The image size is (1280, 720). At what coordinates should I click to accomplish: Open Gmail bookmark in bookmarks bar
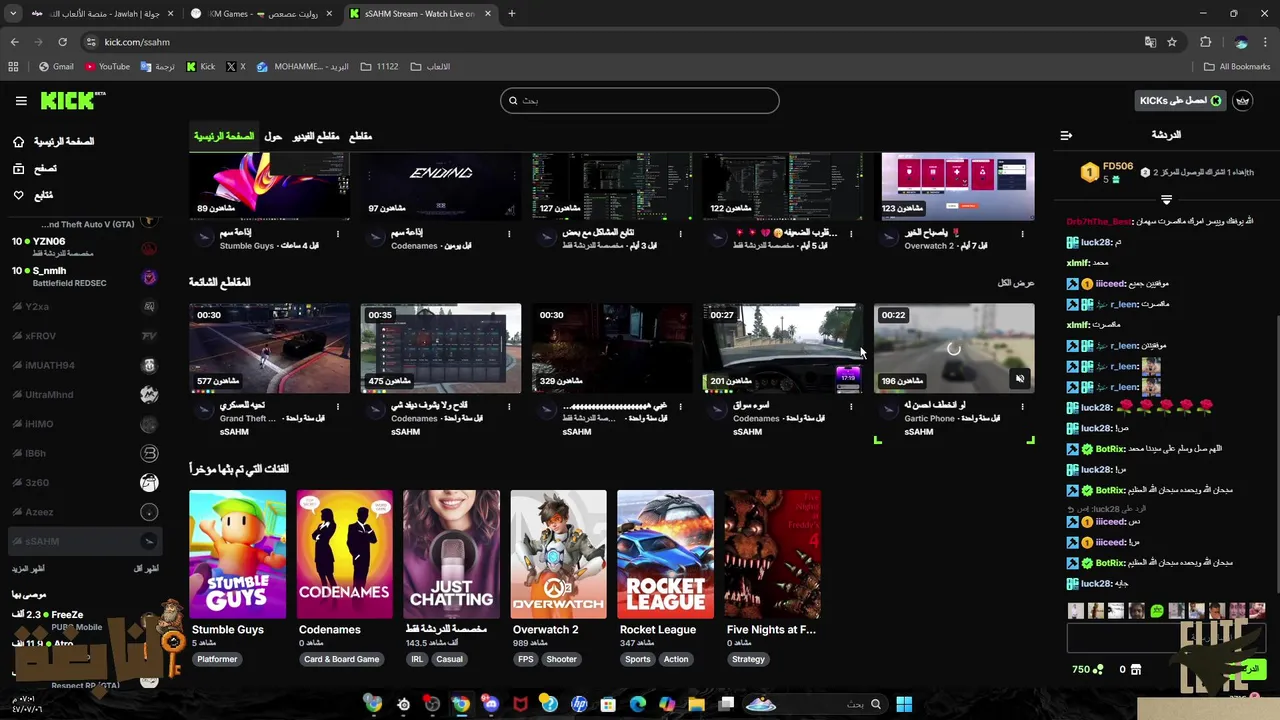[x=56, y=67]
